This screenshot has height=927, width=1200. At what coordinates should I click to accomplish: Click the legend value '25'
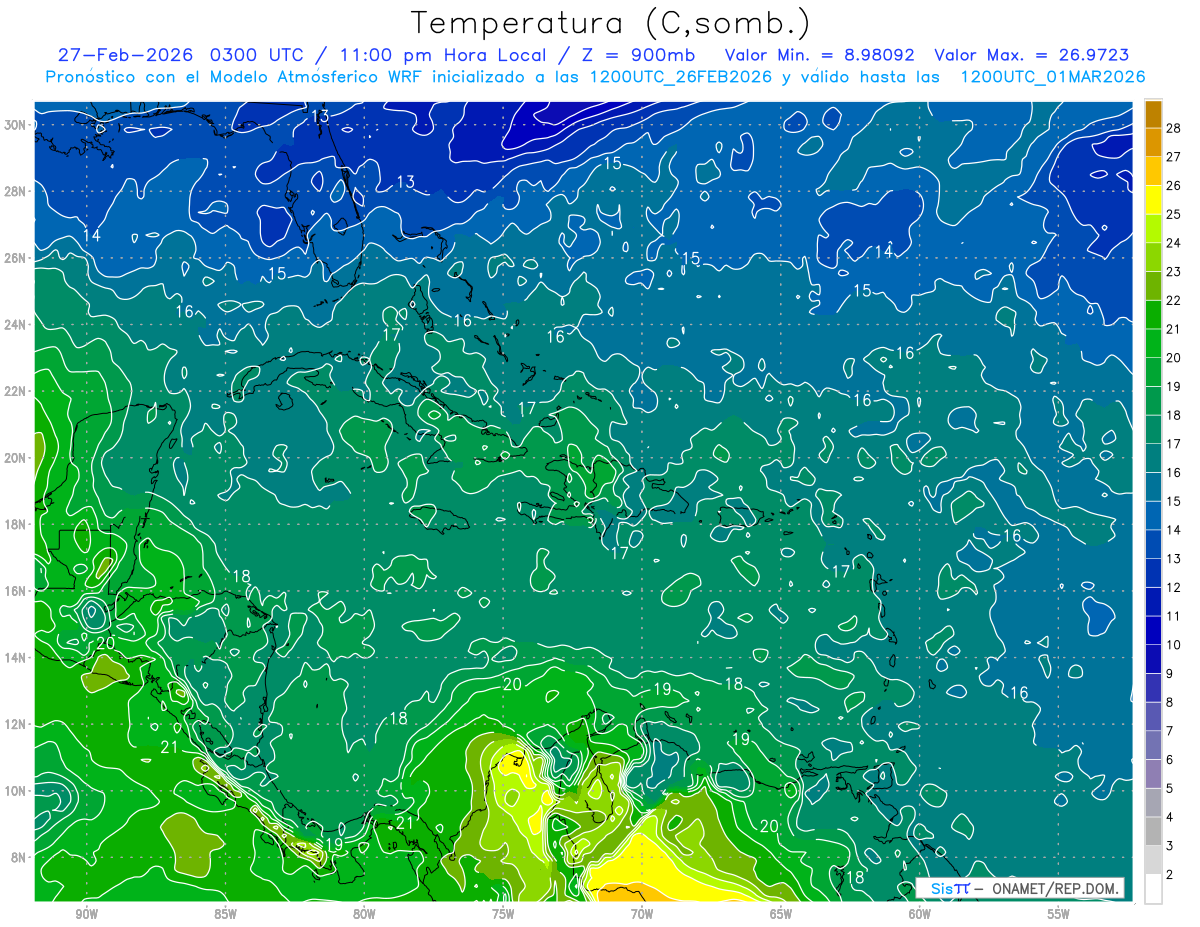tap(1174, 214)
